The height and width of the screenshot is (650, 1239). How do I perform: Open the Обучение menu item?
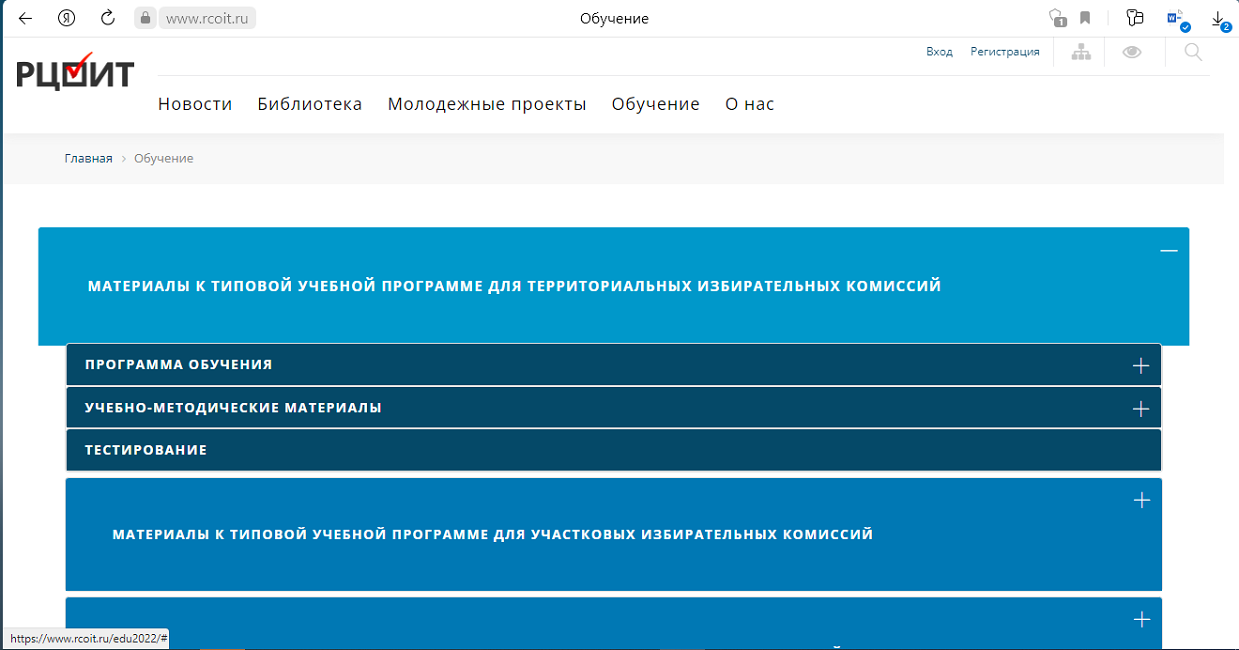pos(656,104)
